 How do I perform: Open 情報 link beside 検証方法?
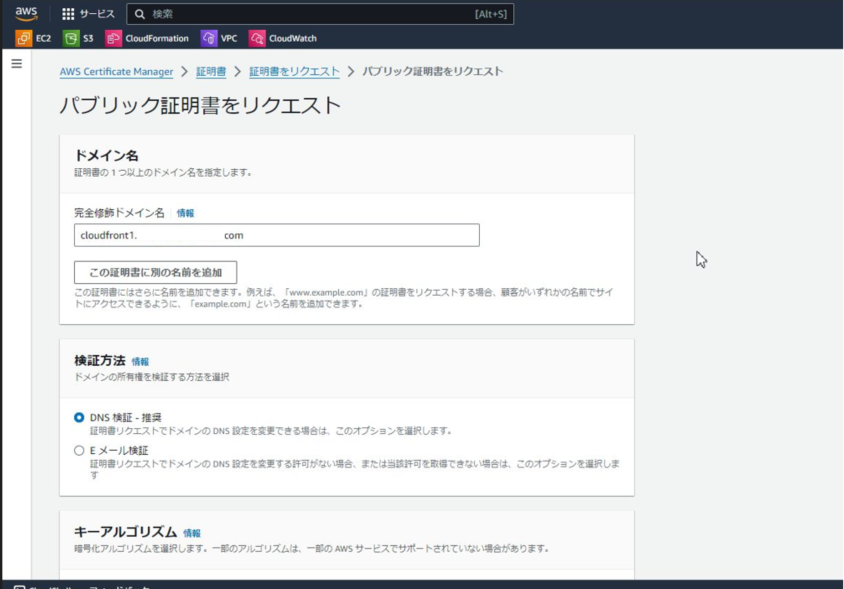point(140,362)
